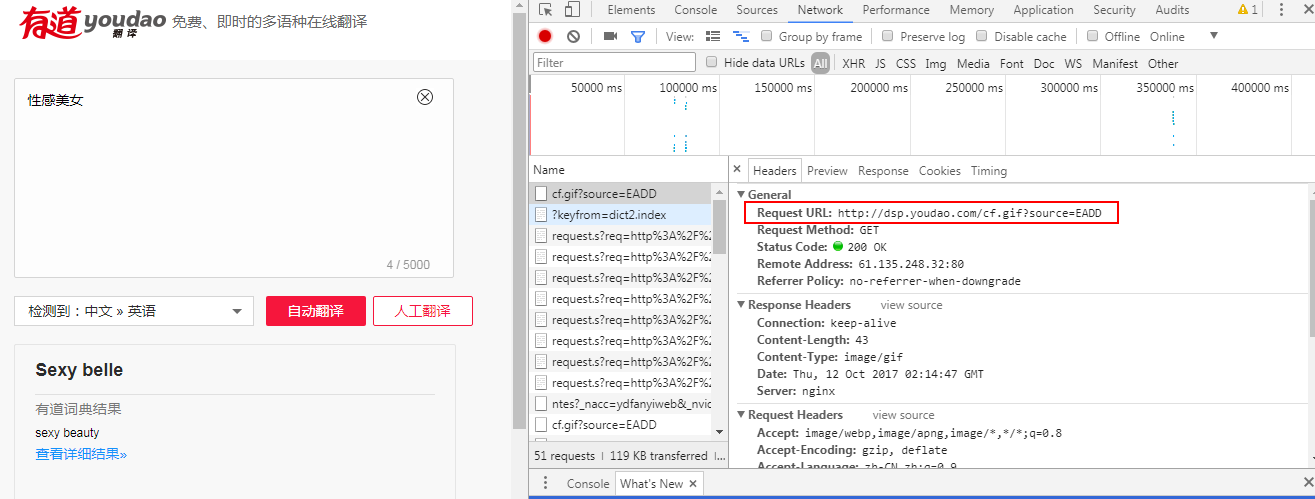The height and width of the screenshot is (499, 1315).
Task: Clear the network log
Action: (x=573, y=36)
